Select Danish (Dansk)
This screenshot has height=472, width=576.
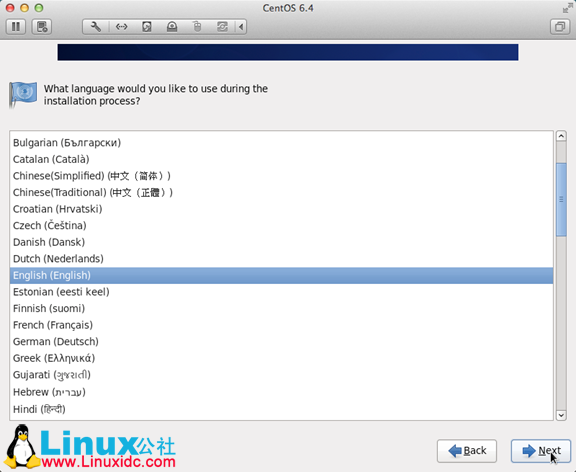point(281,242)
